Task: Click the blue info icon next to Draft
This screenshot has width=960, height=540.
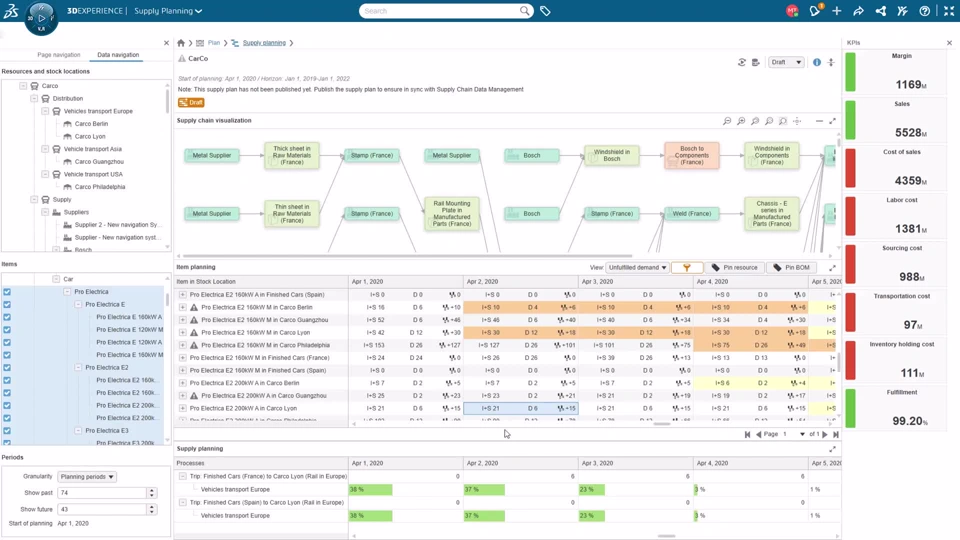Action: 817,62
